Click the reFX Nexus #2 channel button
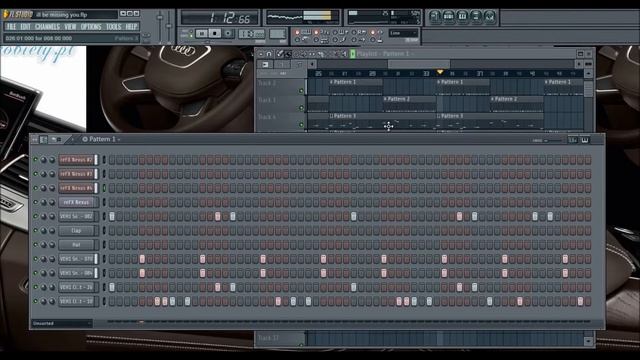The image size is (640, 360). (77, 160)
